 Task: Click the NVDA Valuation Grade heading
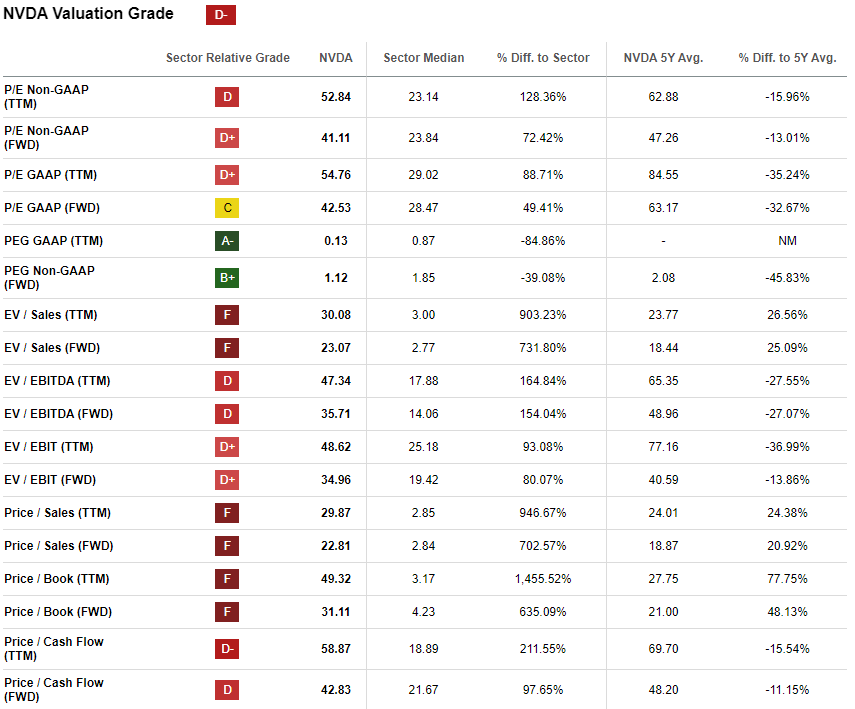tap(88, 14)
